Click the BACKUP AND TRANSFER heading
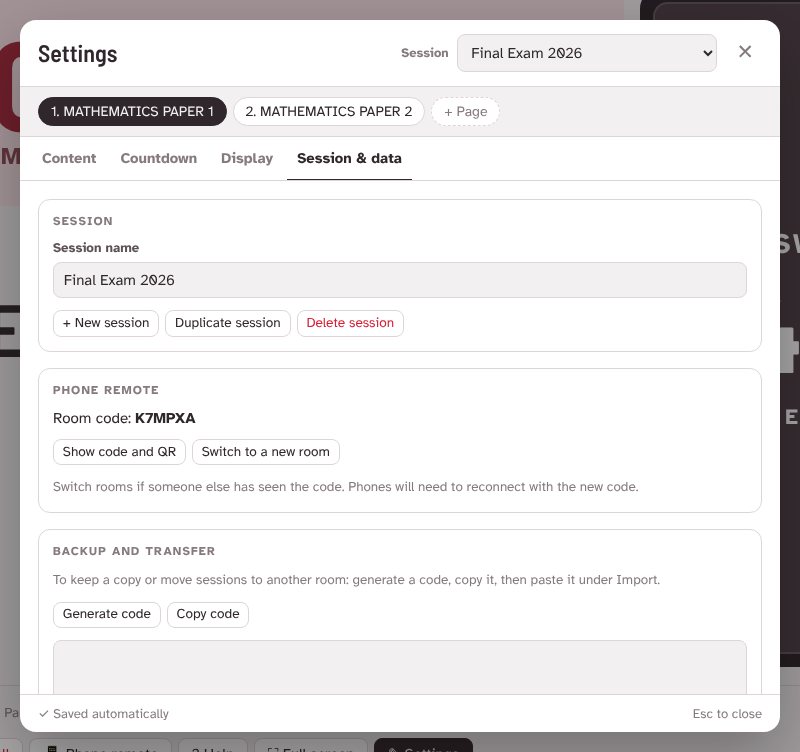 coord(134,552)
